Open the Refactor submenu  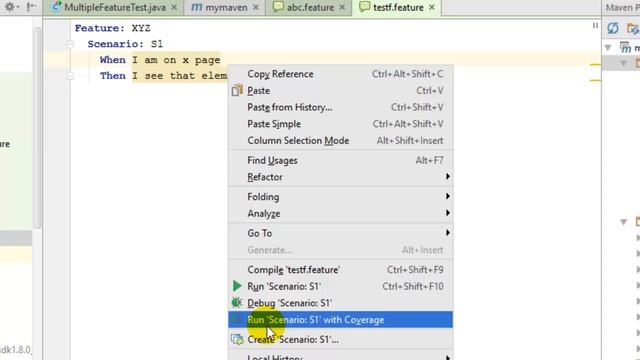click(x=340, y=177)
